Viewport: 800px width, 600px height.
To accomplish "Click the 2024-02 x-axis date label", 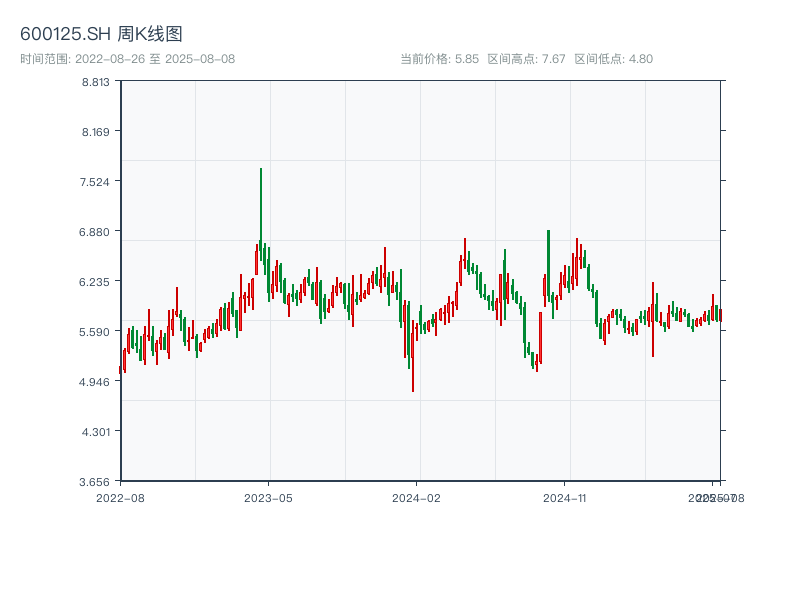I will [x=417, y=497].
